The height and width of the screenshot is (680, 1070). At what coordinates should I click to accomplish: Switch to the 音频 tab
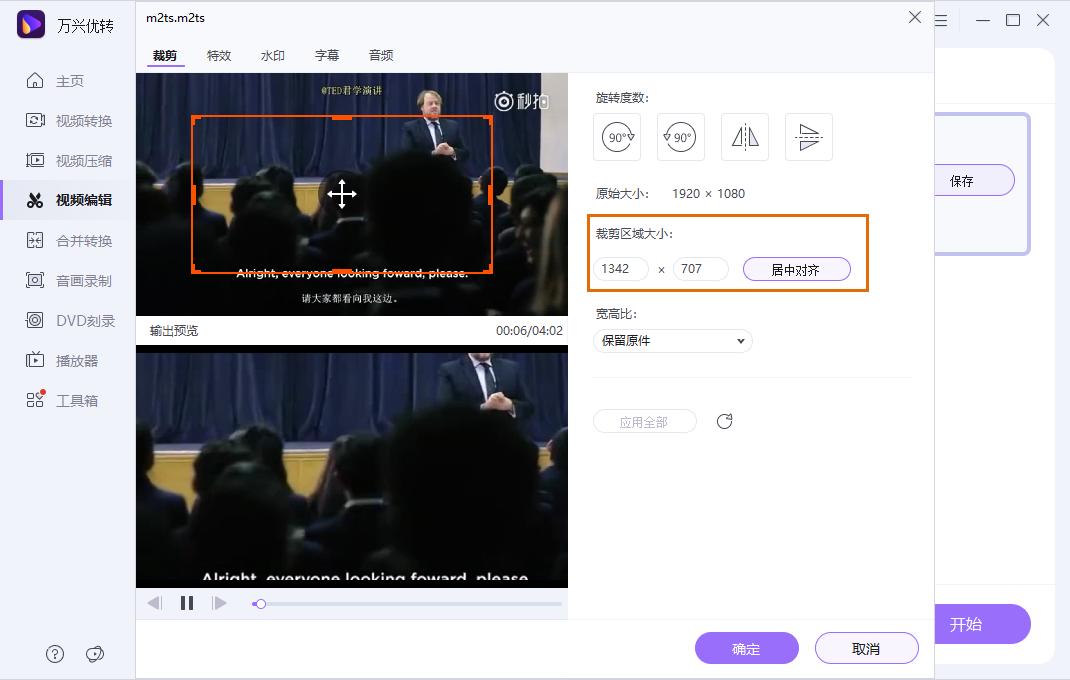381,55
